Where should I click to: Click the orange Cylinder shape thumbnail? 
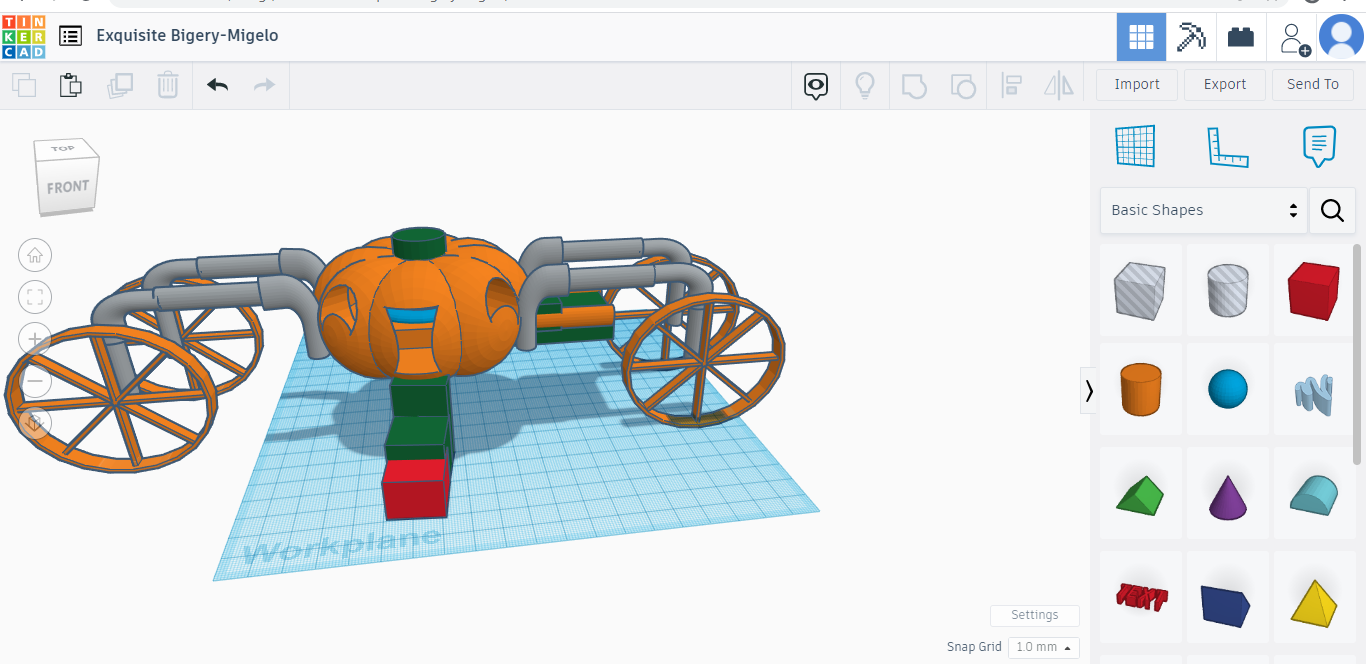click(x=1141, y=389)
